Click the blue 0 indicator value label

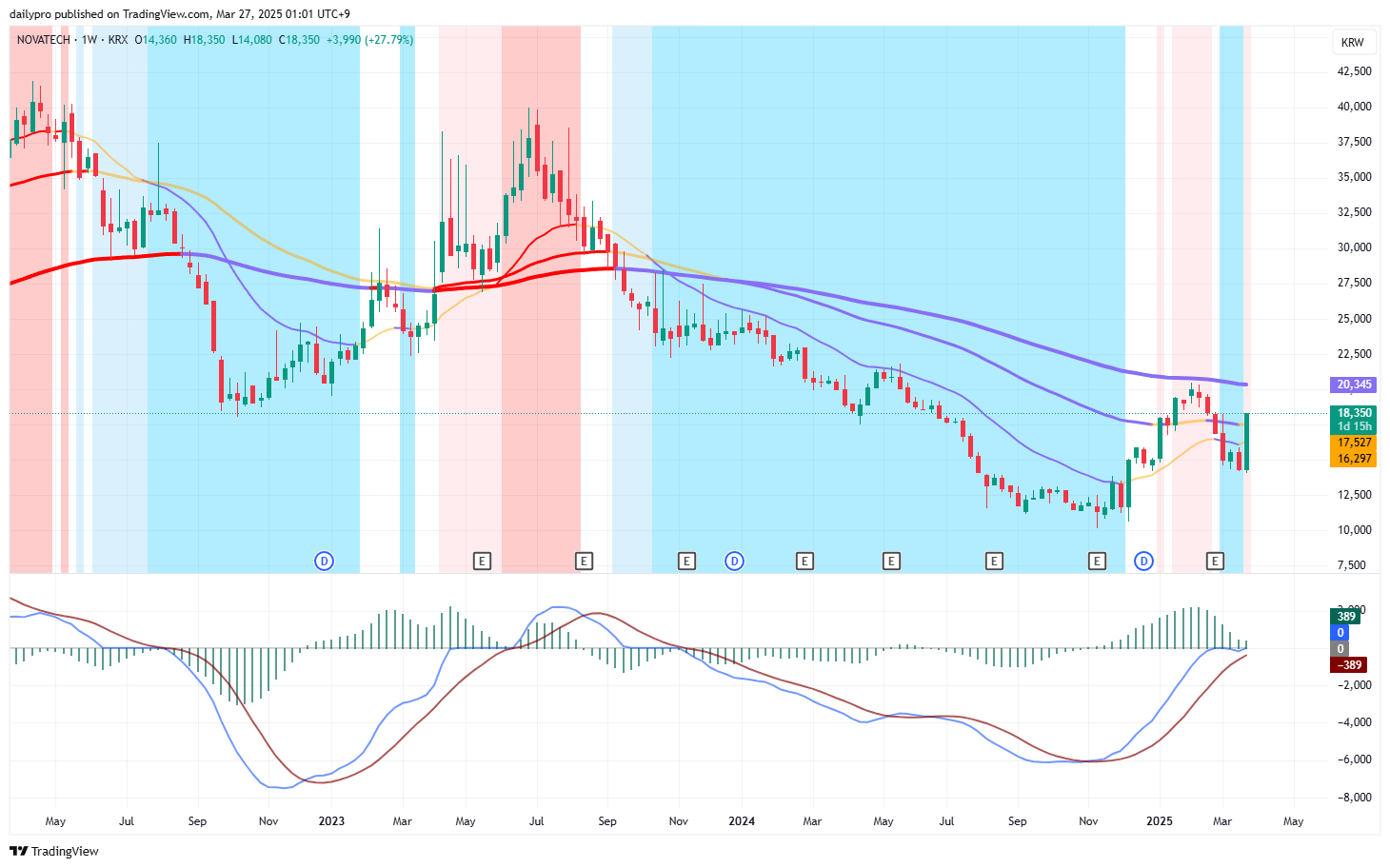(1340, 633)
